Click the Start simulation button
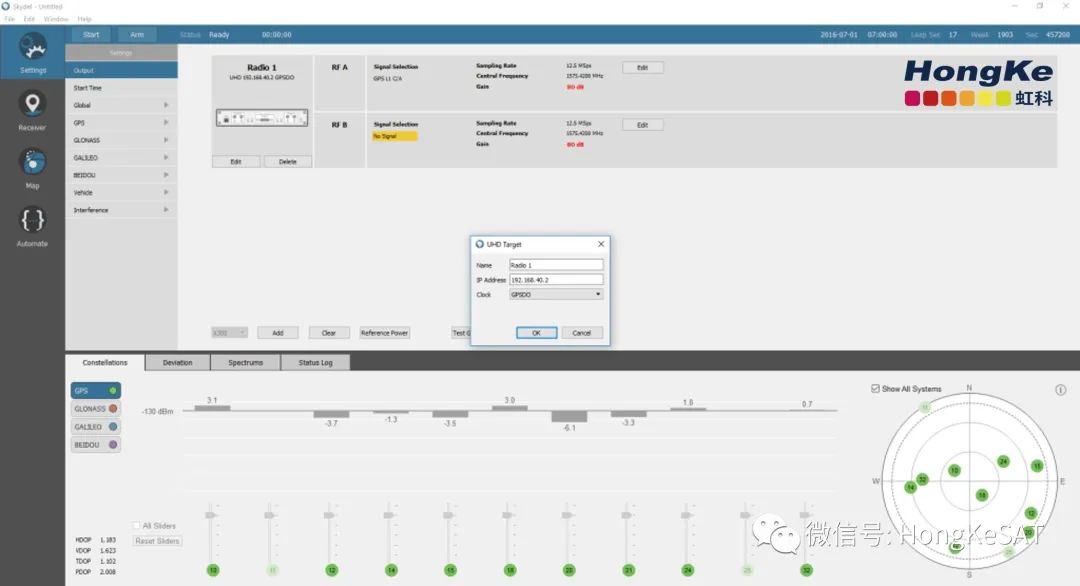This screenshot has height=586, width=1080. point(91,34)
